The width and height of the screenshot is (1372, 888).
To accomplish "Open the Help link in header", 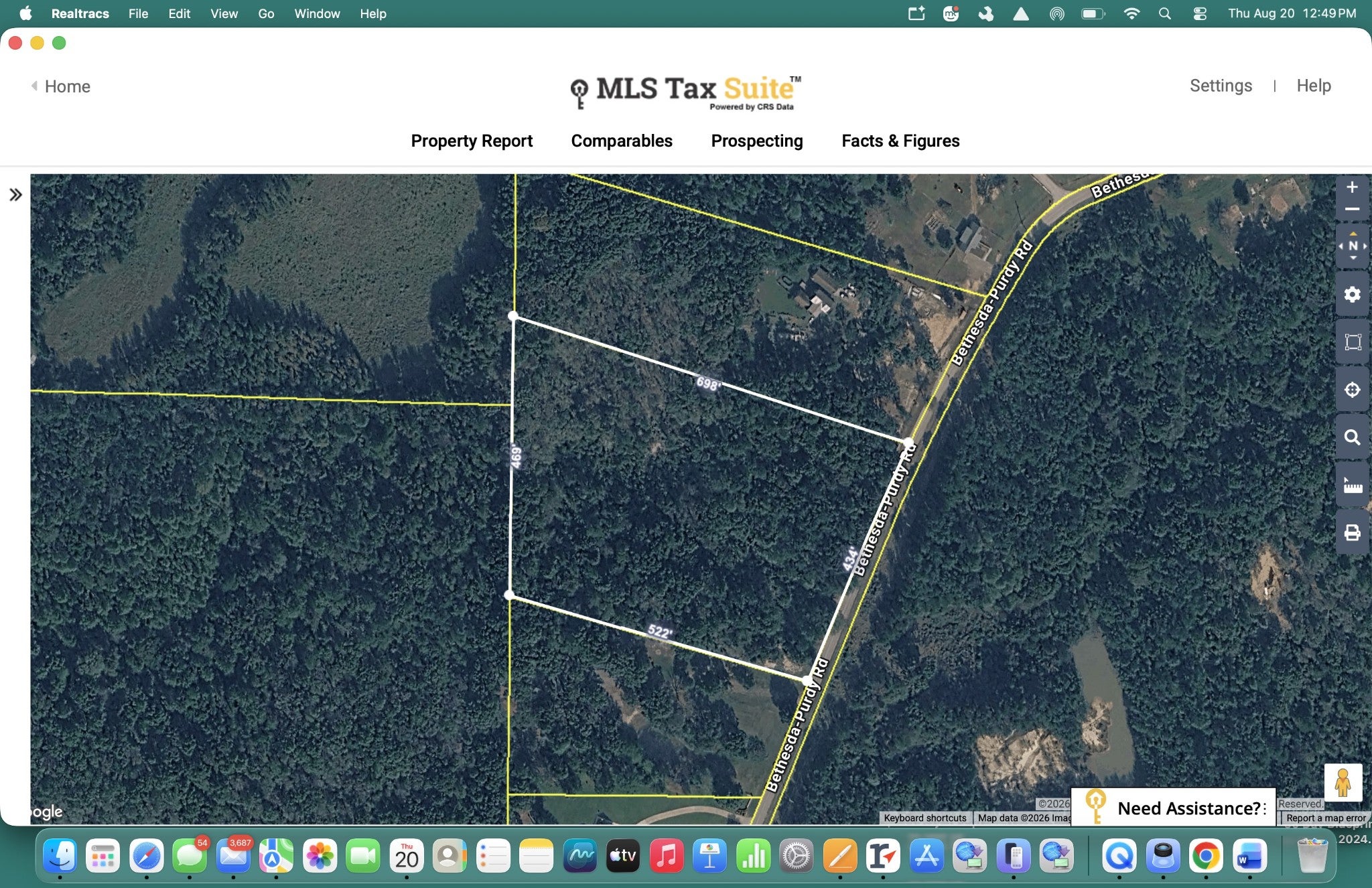I will coord(1314,86).
